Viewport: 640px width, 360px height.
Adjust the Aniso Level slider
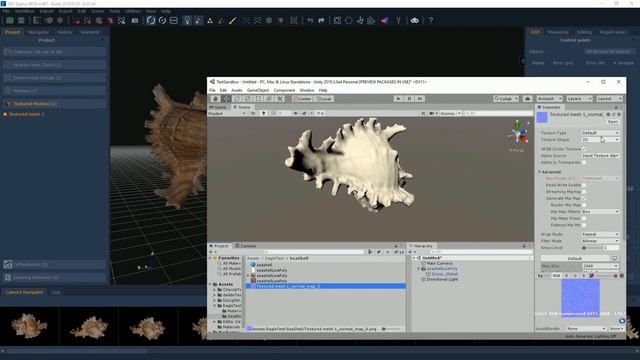(x=592, y=248)
